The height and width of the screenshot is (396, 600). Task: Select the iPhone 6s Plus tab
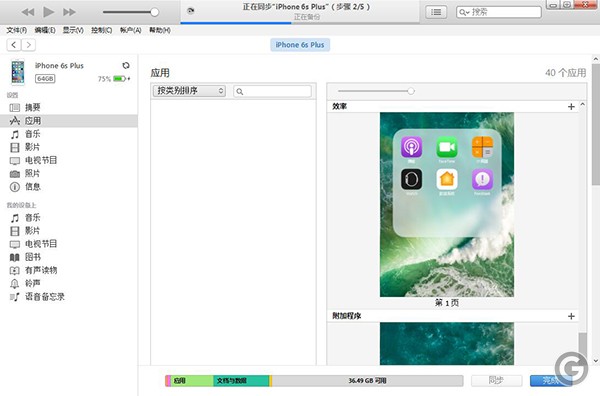[300, 45]
